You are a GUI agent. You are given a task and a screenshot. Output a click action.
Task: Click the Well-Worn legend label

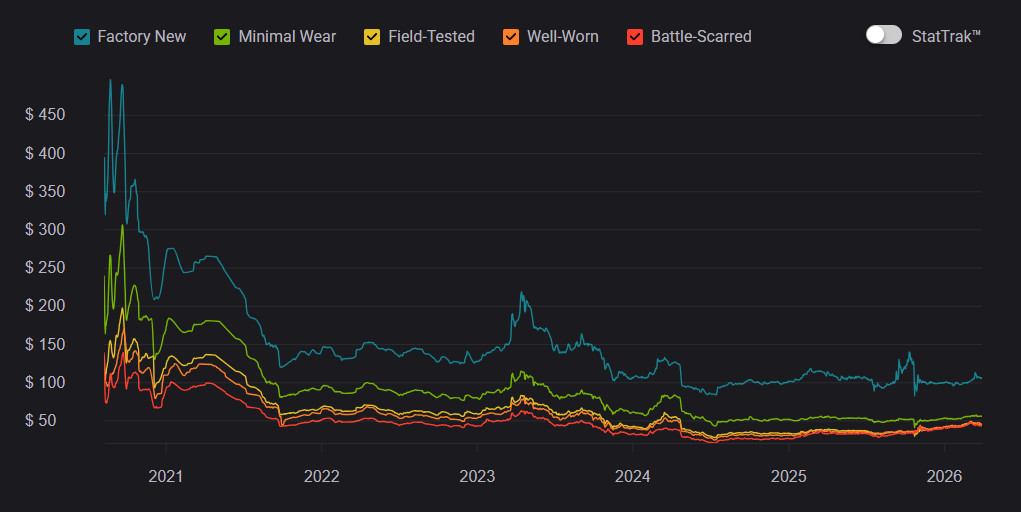563,37
